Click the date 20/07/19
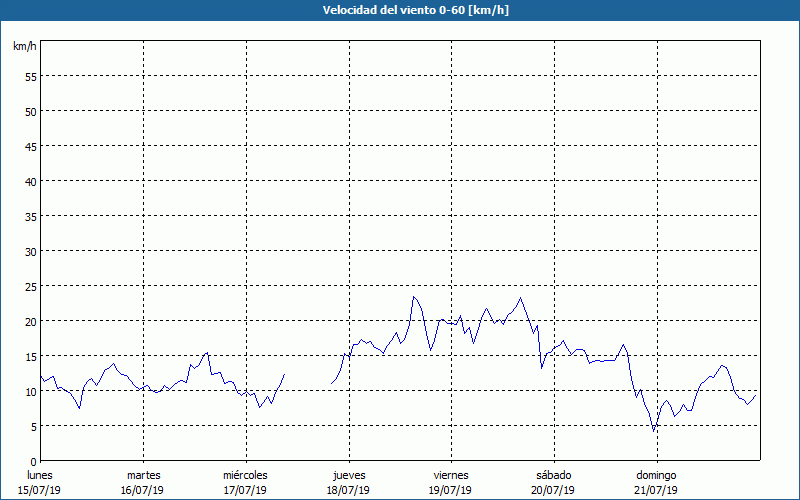The image size is (800, 500). coord(554,490)
